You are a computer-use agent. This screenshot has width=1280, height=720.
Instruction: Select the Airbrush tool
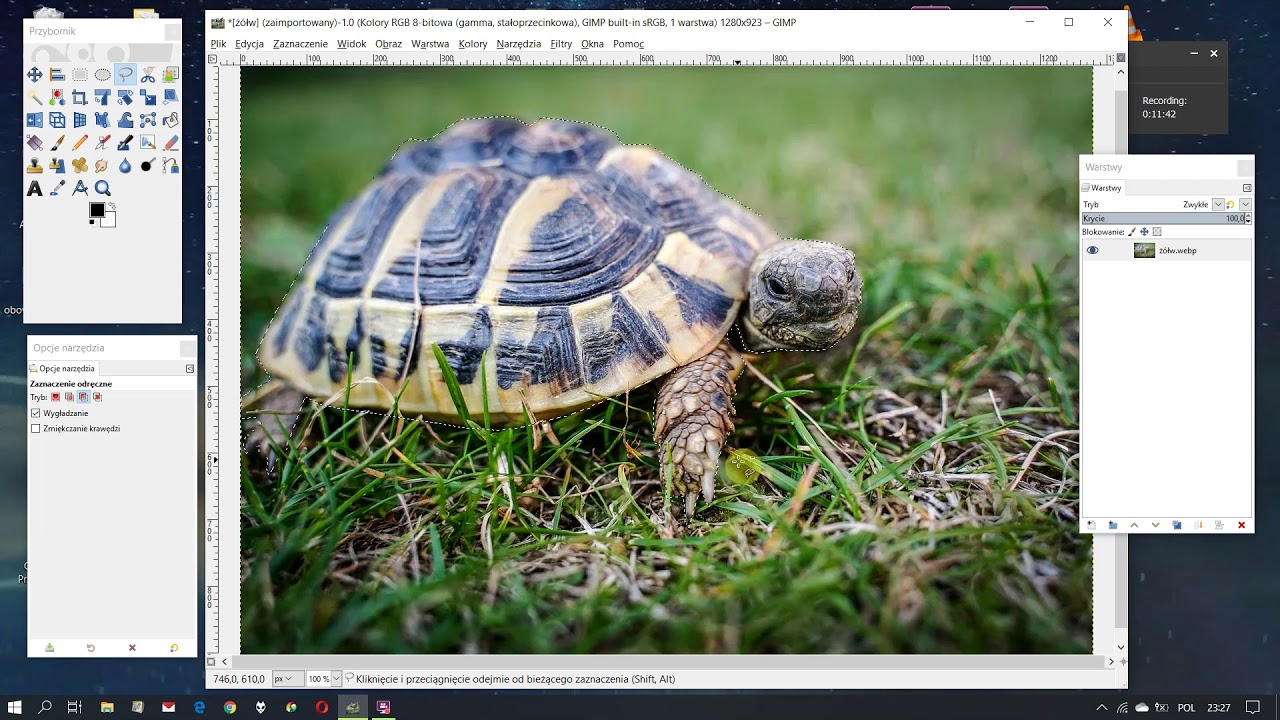click(x=103, y=143)
